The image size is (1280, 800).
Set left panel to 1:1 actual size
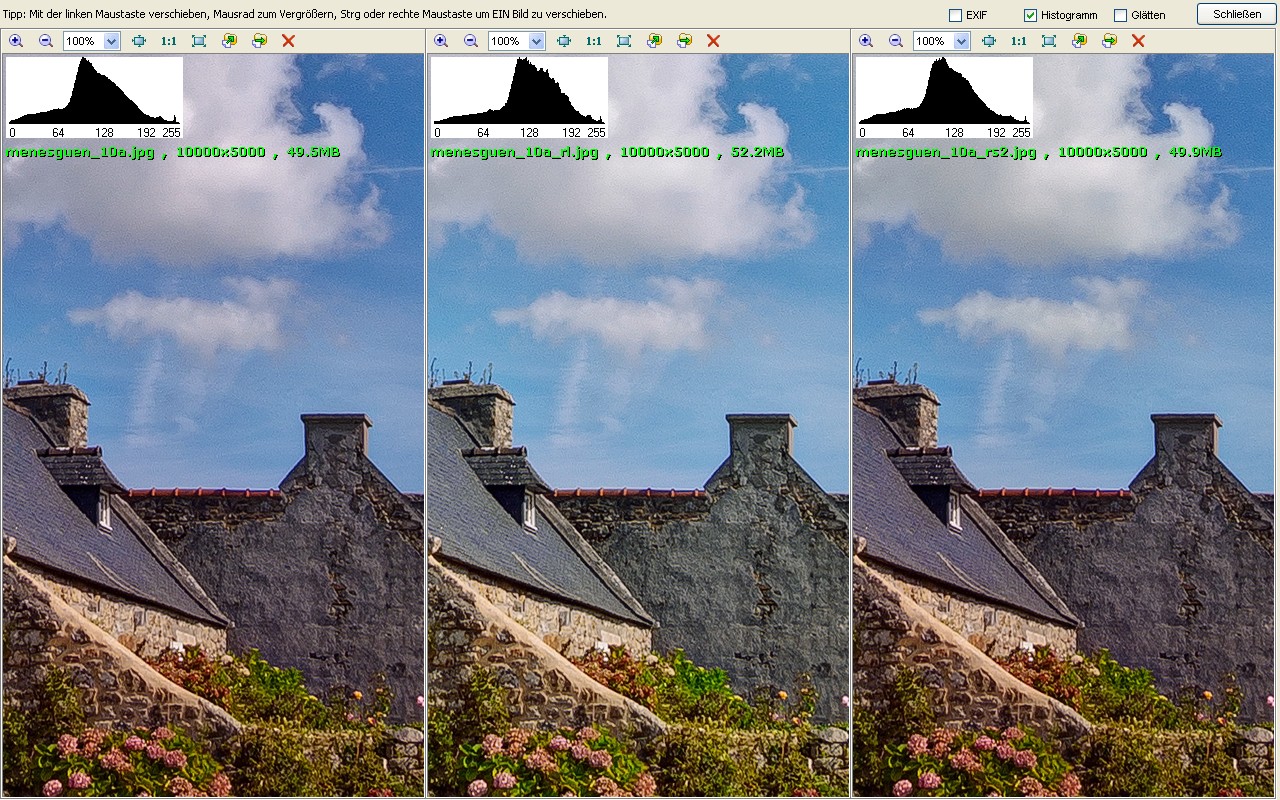point(169,41)
